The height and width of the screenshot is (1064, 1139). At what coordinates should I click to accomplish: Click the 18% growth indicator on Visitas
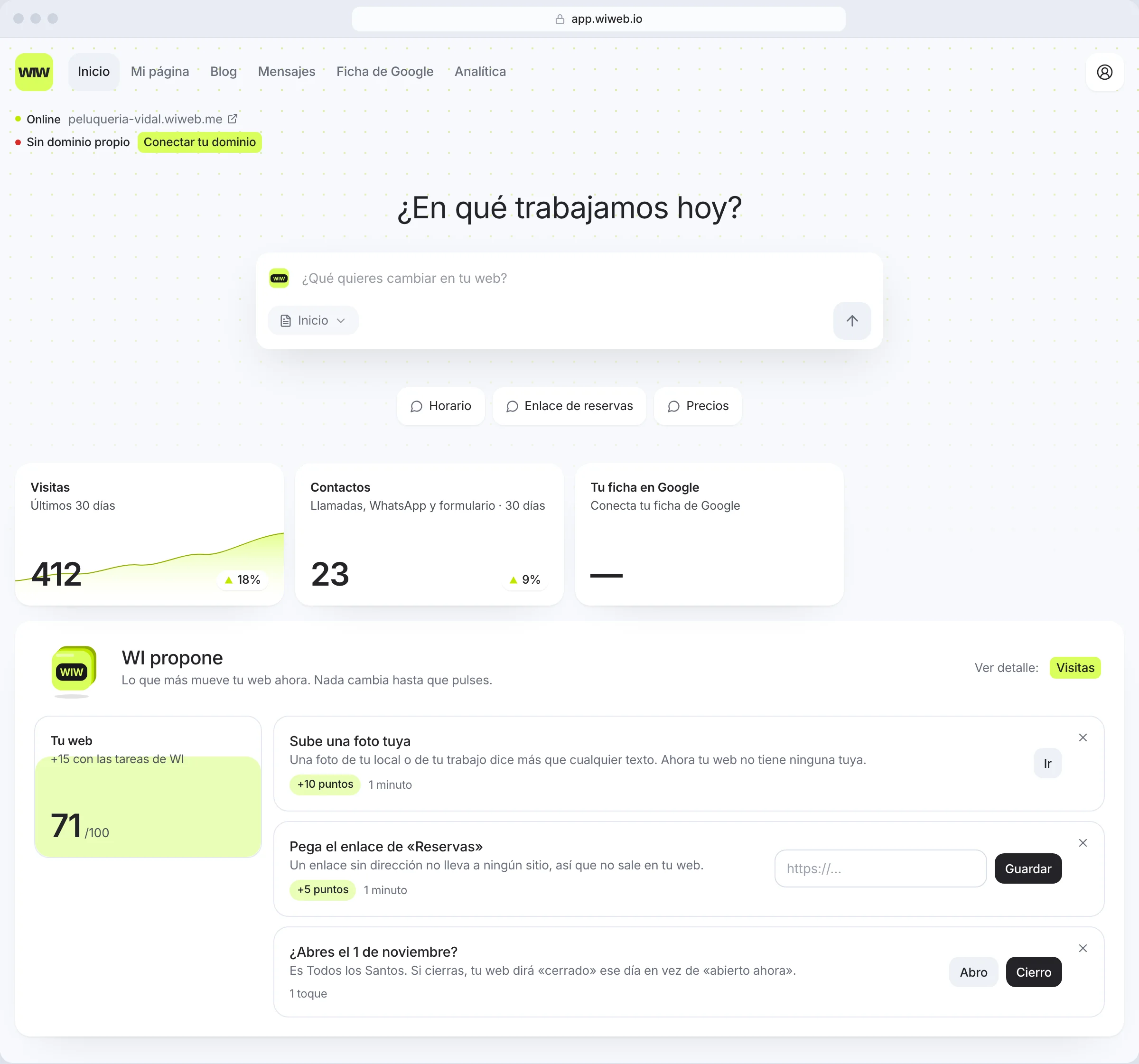coord(243,580)
